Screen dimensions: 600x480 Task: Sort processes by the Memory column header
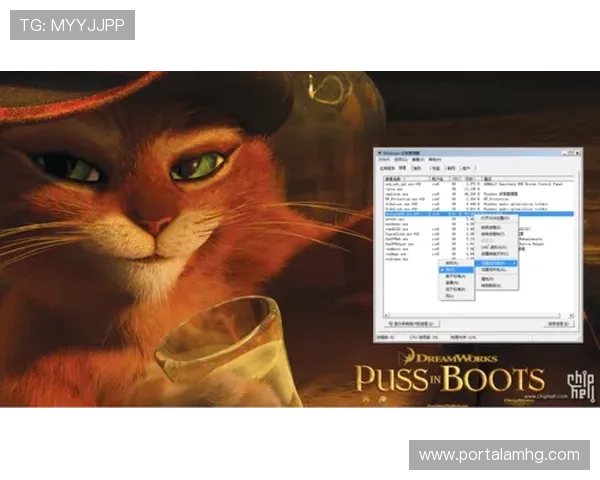[471, 177]
